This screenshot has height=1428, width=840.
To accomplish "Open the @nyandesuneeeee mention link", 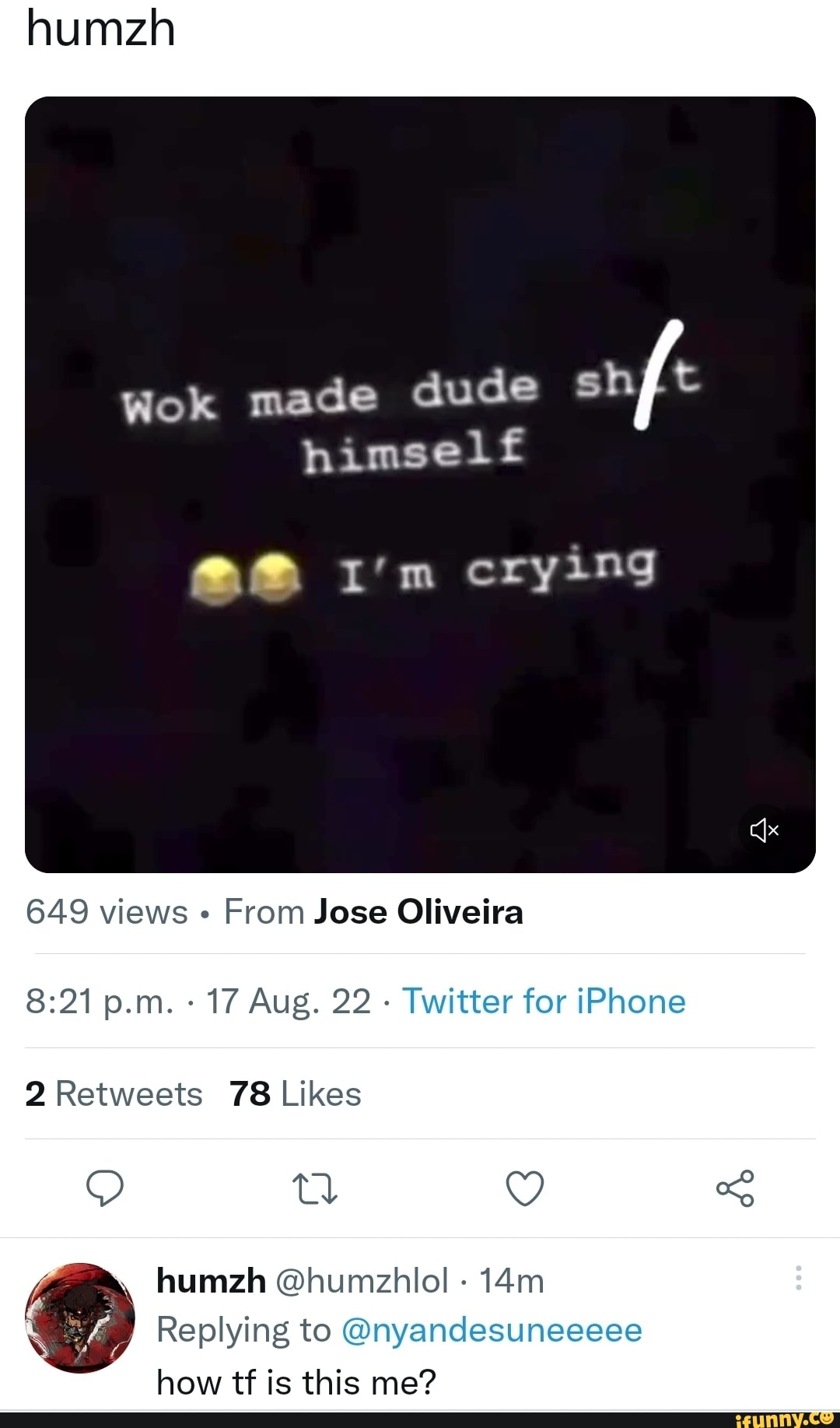I will [x=492, y=1330].
